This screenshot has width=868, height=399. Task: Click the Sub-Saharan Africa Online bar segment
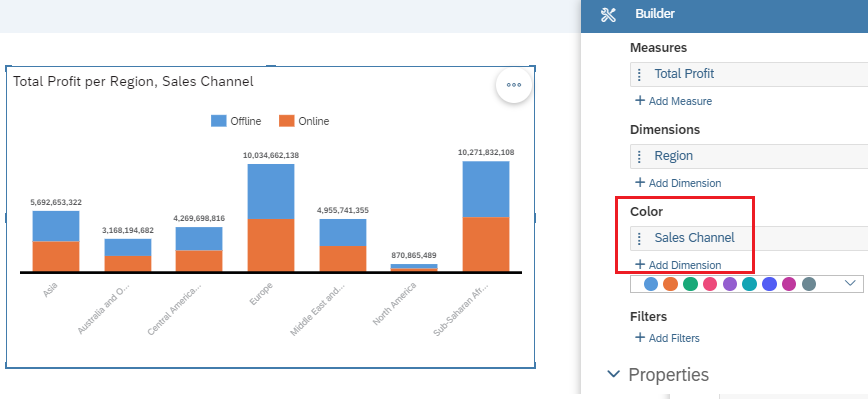[x=486, y=245]
